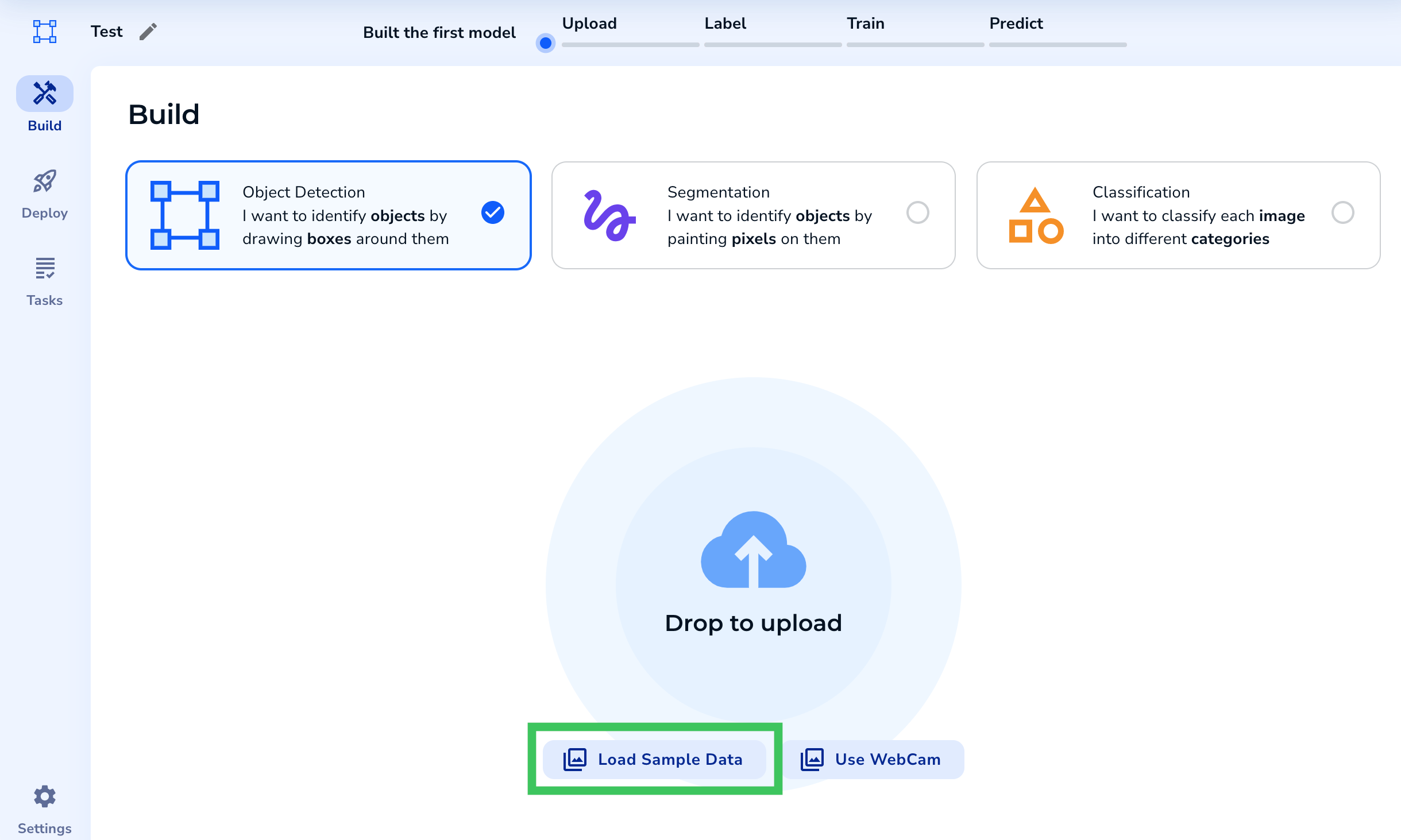This screenshot has width=1401, height=840.
Task: Open Deploy via the rocket icon
Action: [45, 182]
